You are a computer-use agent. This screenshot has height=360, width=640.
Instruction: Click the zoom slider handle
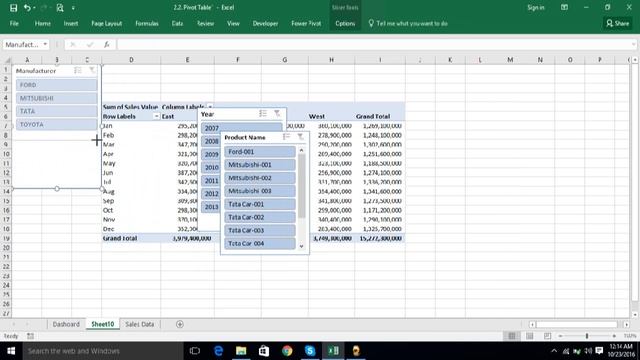coord(587,336)
